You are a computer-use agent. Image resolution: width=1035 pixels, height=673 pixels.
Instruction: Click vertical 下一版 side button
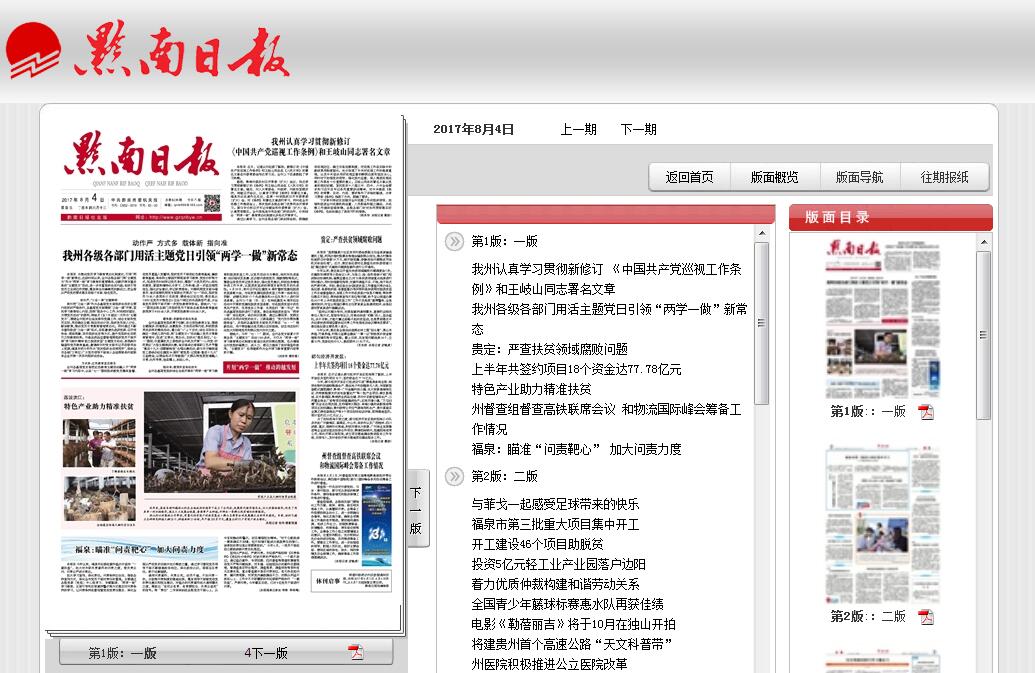[x=417, y=509]
